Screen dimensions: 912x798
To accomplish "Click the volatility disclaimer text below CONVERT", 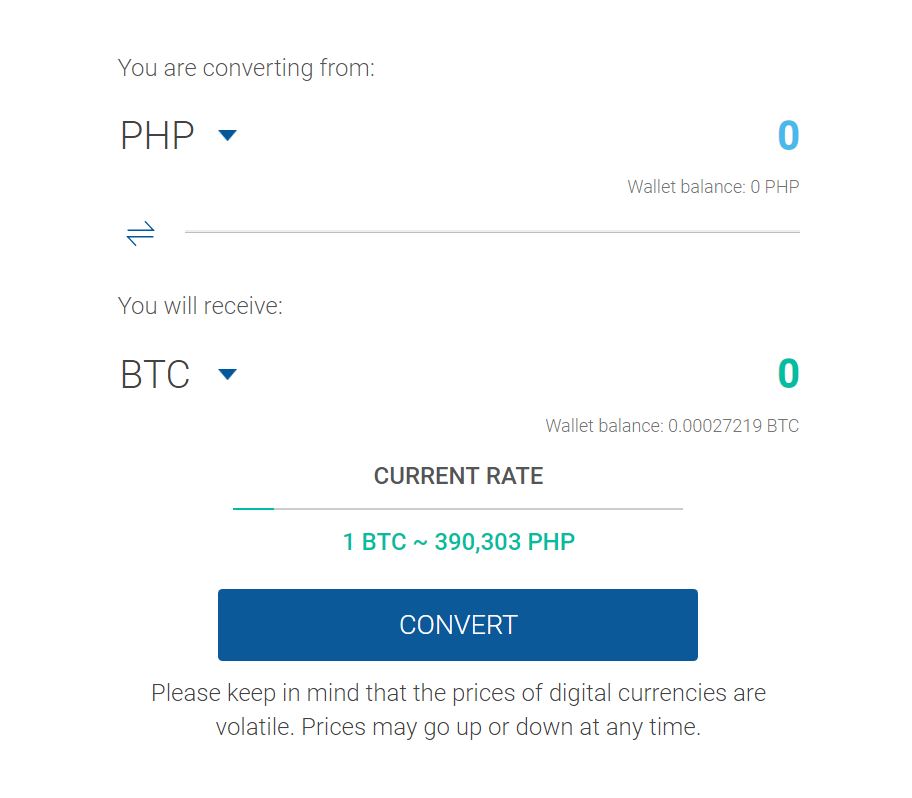I will point(458,709).
